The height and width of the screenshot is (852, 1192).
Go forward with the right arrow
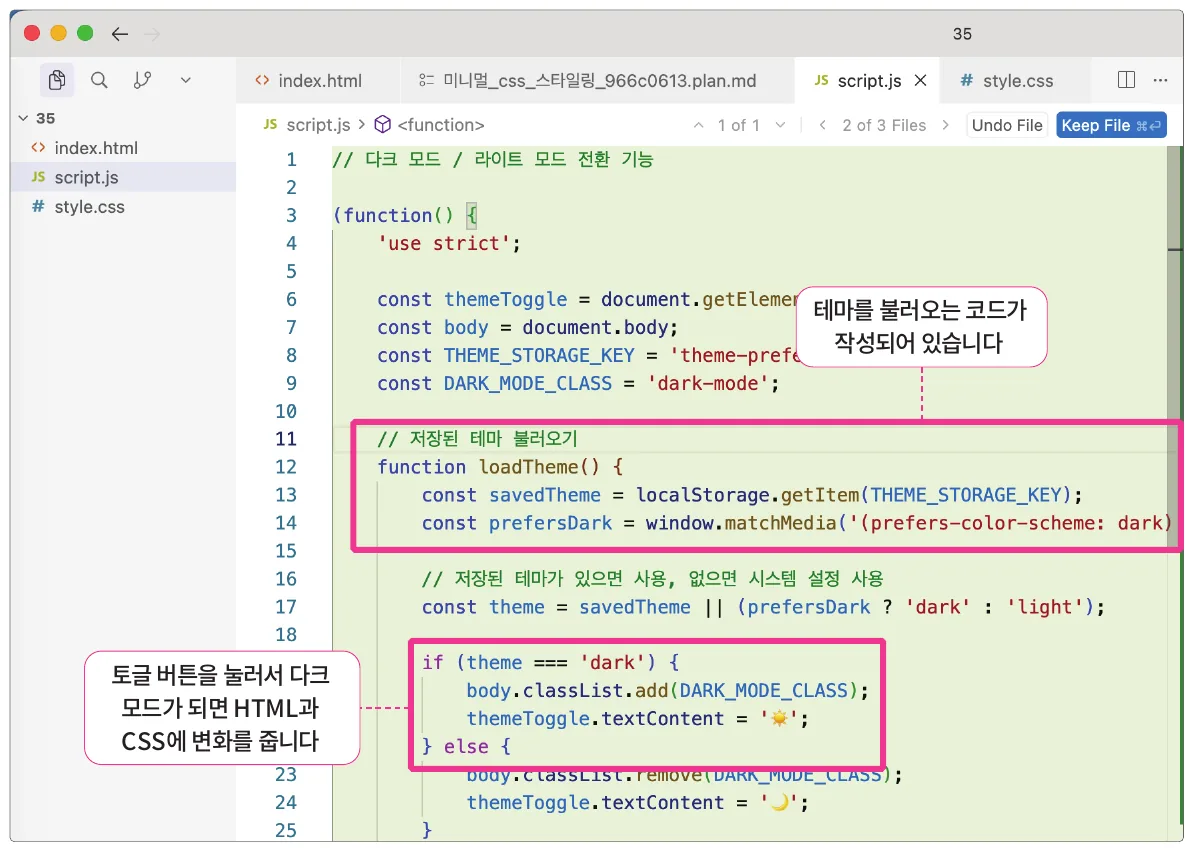coord(152,33)
